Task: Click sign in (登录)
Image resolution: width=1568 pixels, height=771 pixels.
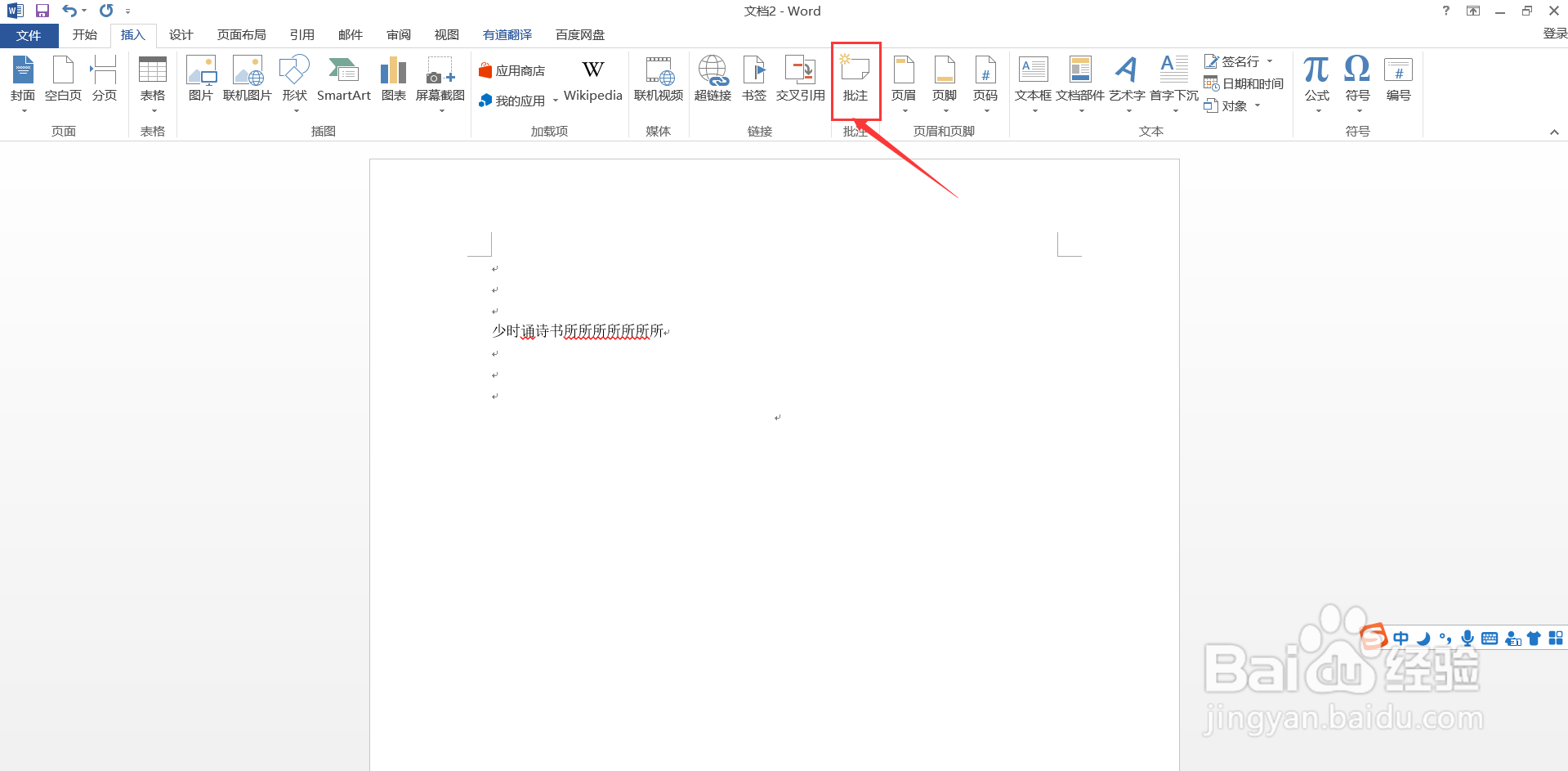Action: (1555, 34)
